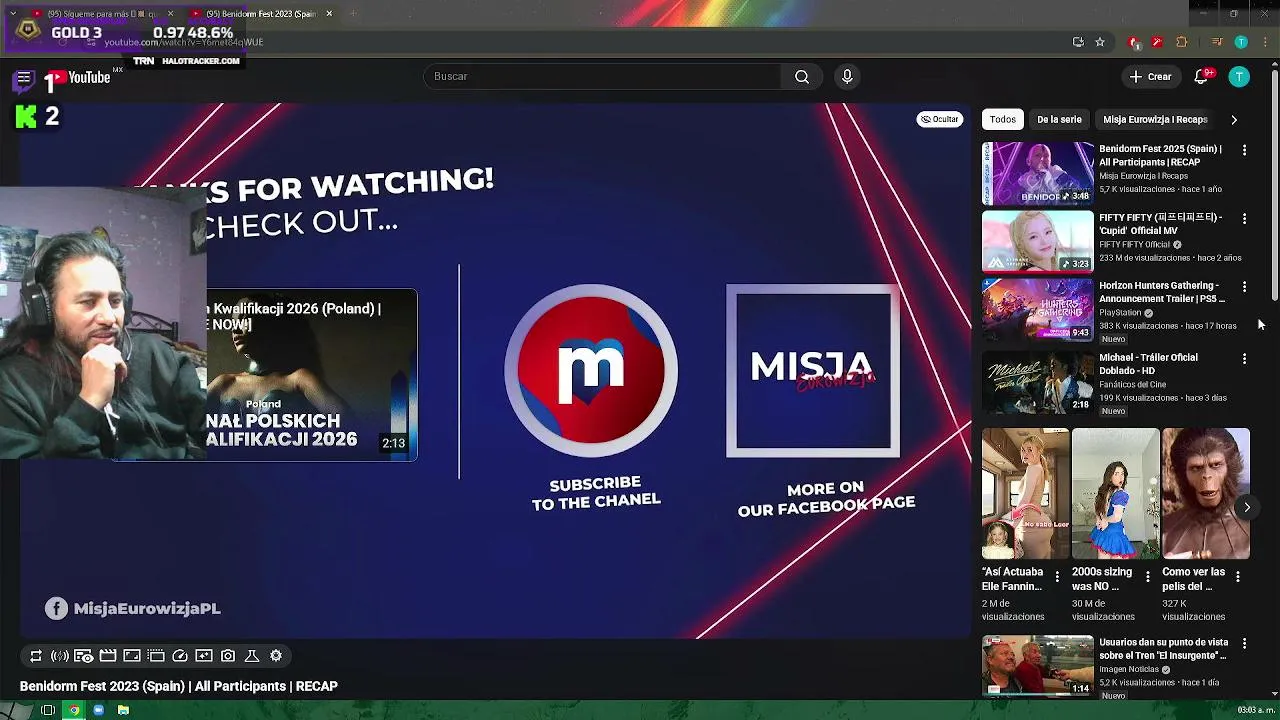Open the Chrome extensions puzzle icon

[1182, 42]
